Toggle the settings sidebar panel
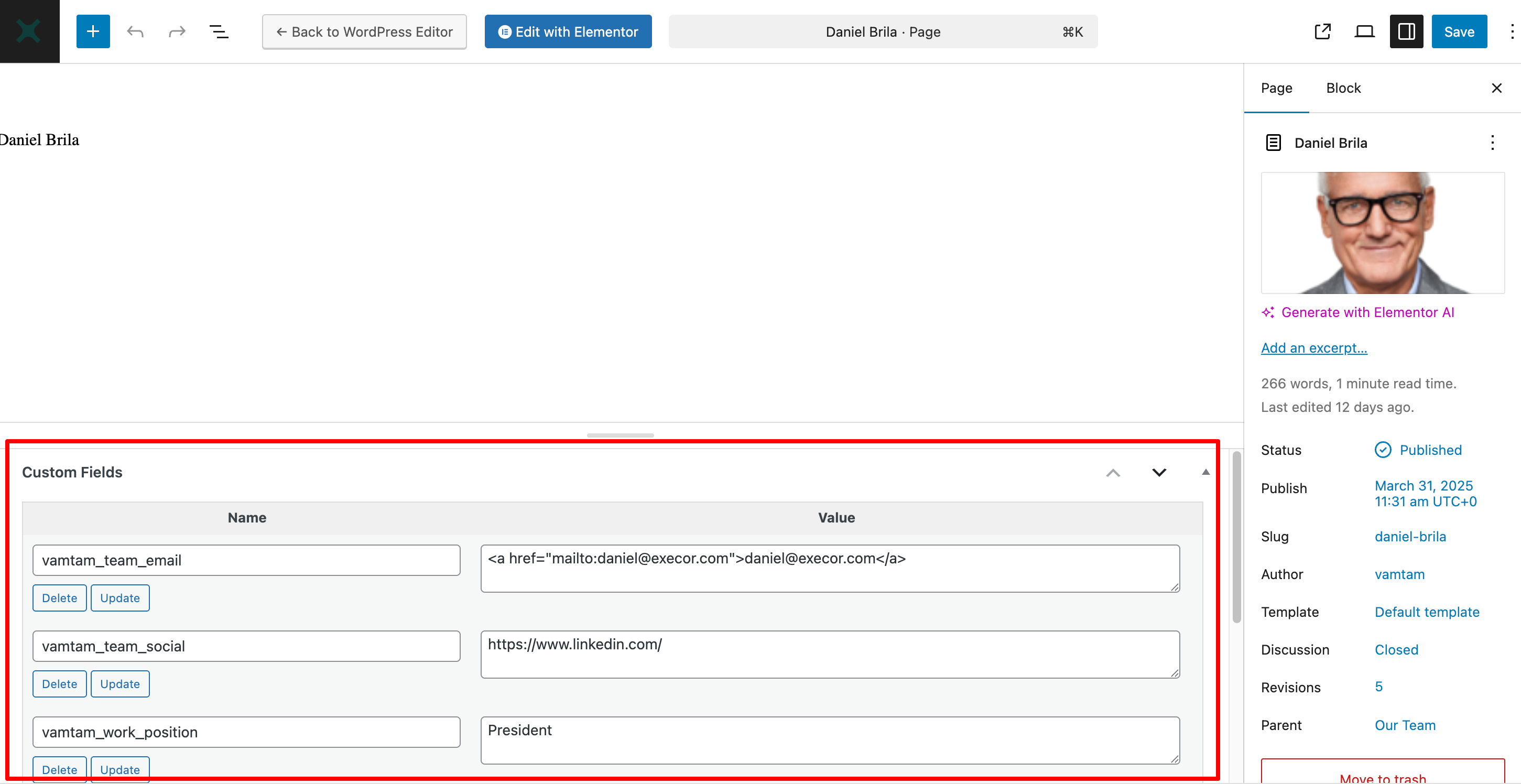 click(1406, 31)
